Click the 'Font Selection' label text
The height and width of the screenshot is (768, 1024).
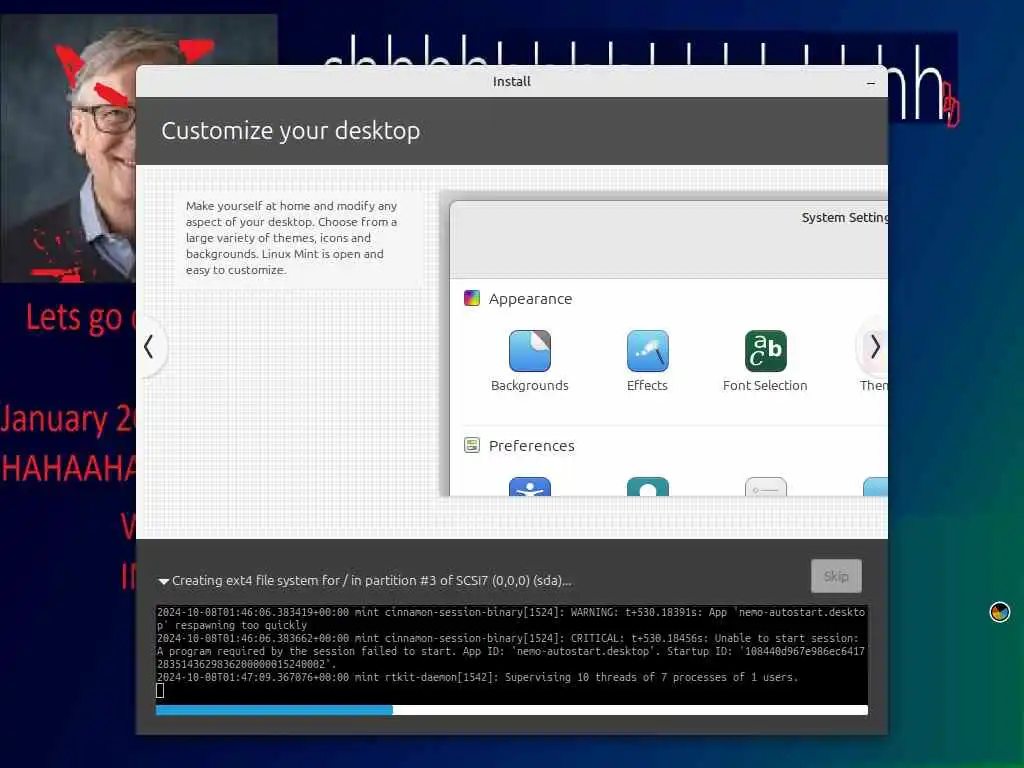tap(765, 385)
